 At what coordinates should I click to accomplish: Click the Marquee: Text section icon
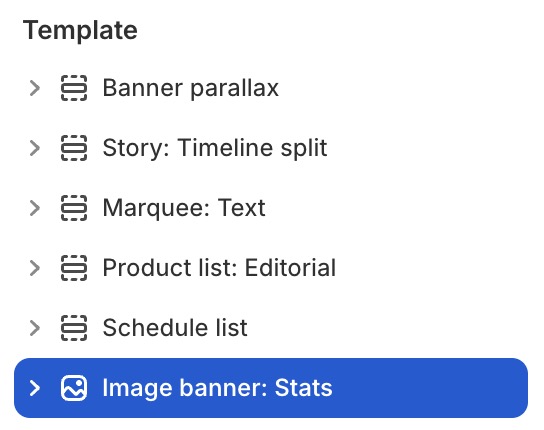[74, 208]
